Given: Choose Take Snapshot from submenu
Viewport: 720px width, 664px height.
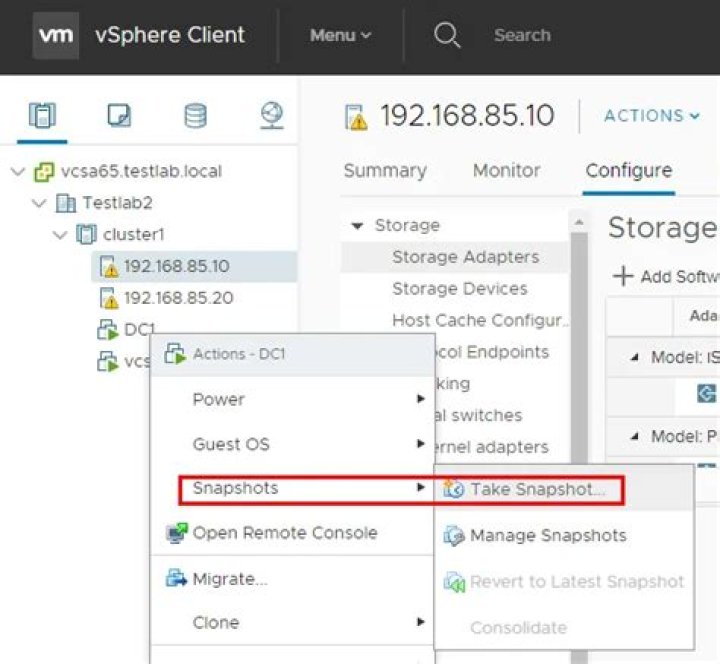Looking at the screenshot, I should click(x=564, y=489).
